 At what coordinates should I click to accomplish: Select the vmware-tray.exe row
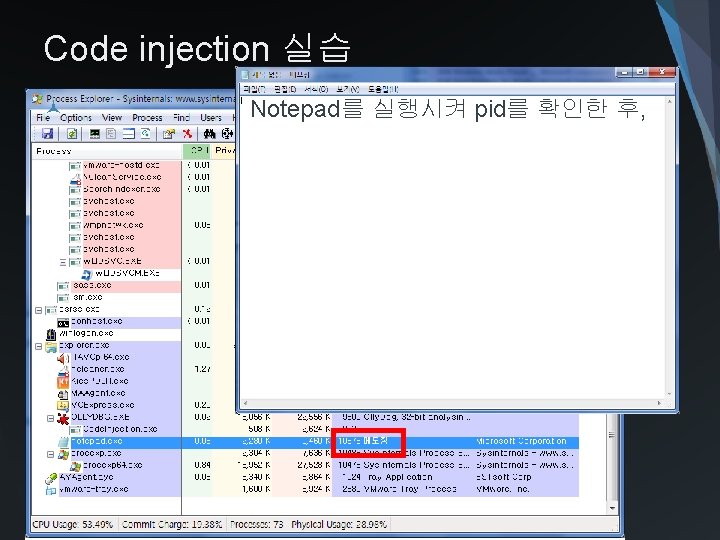click(x=305, y=490)
